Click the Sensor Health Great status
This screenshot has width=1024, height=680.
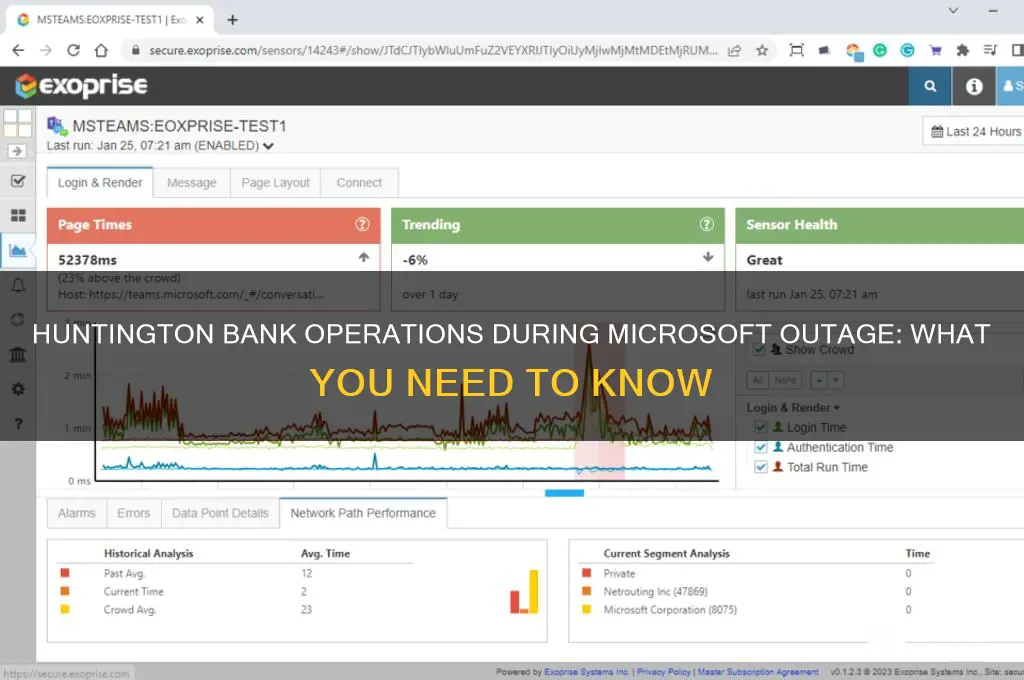pos(764,260)
